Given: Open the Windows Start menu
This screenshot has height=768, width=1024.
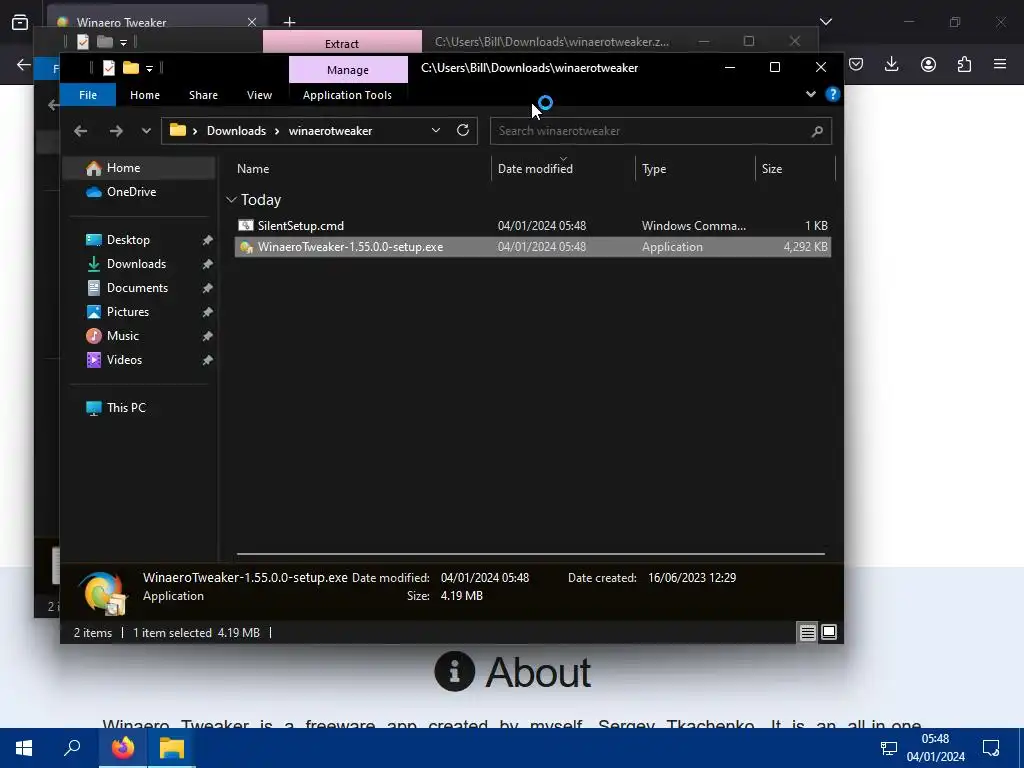Looking at the screenshot, I should (24, 748).
